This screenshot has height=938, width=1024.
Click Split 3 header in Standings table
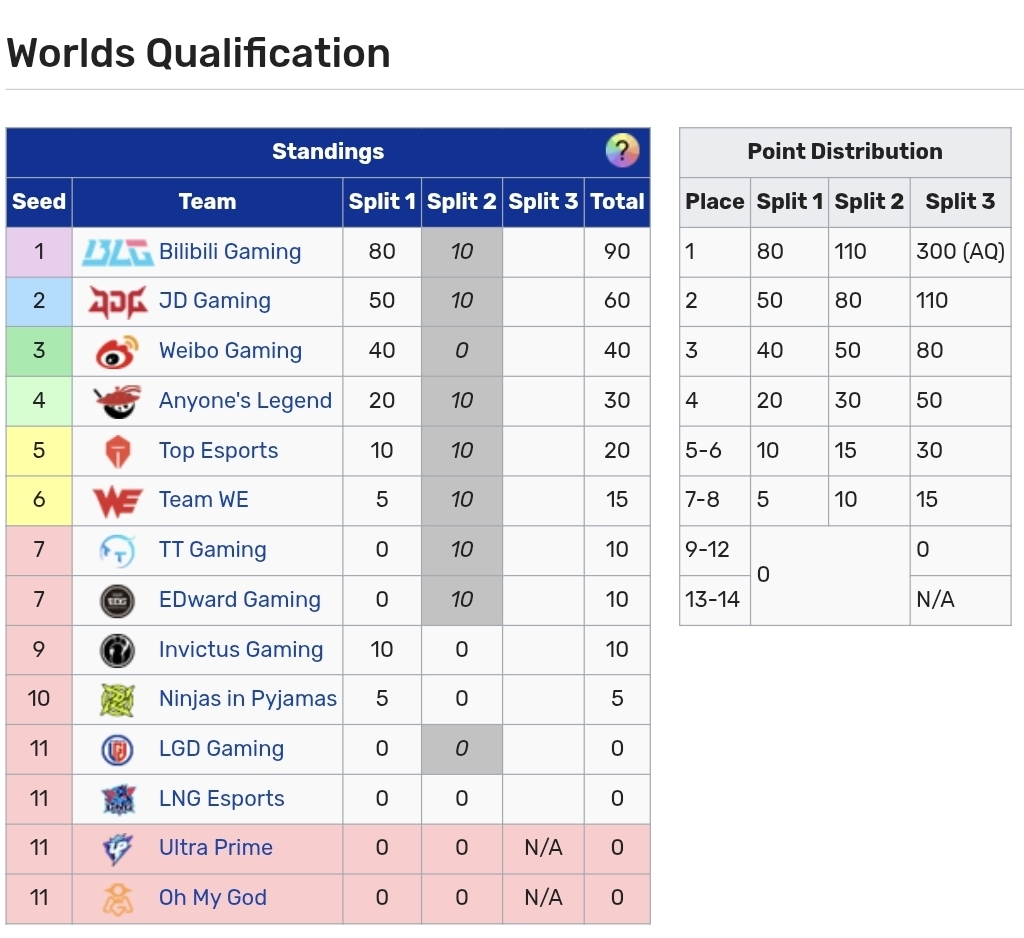tap(543, 202)
